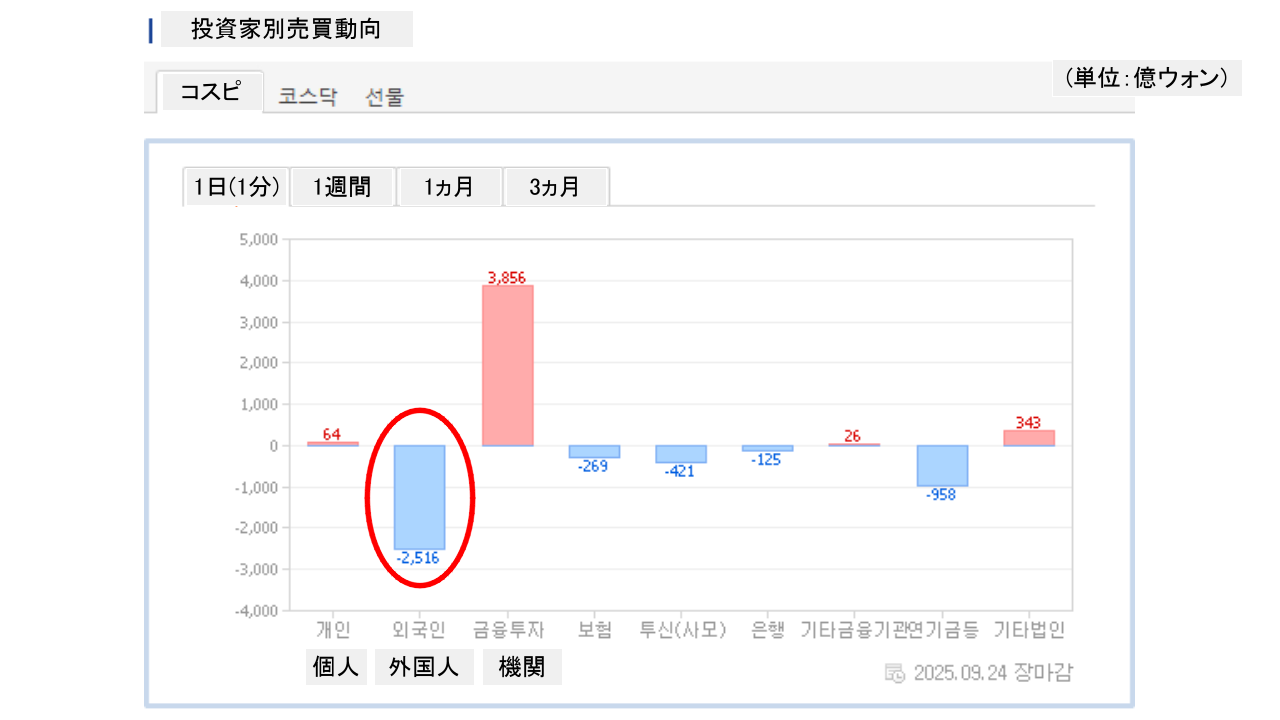
Task: Click the 投資家別売買動向 title
Action: 286,29
